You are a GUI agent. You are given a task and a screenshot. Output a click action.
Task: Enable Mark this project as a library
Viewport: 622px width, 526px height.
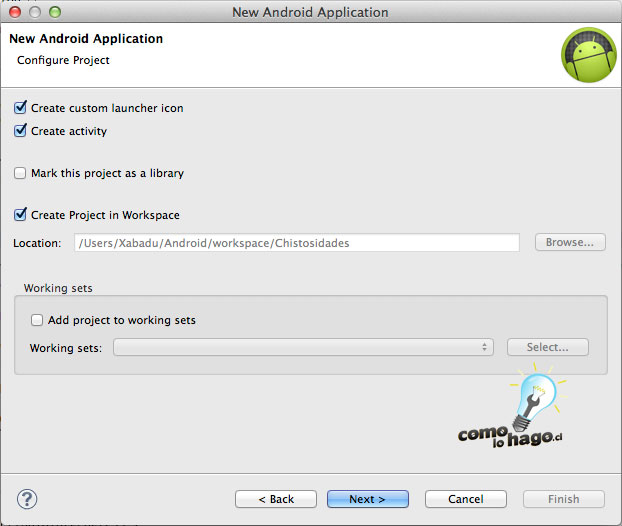point(20,173)
